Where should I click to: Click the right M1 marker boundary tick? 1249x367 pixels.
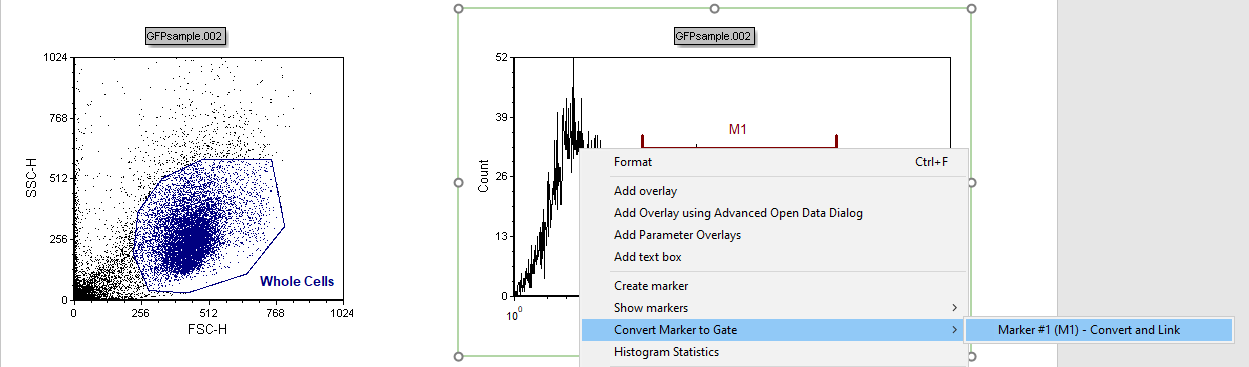click(836, 141)
